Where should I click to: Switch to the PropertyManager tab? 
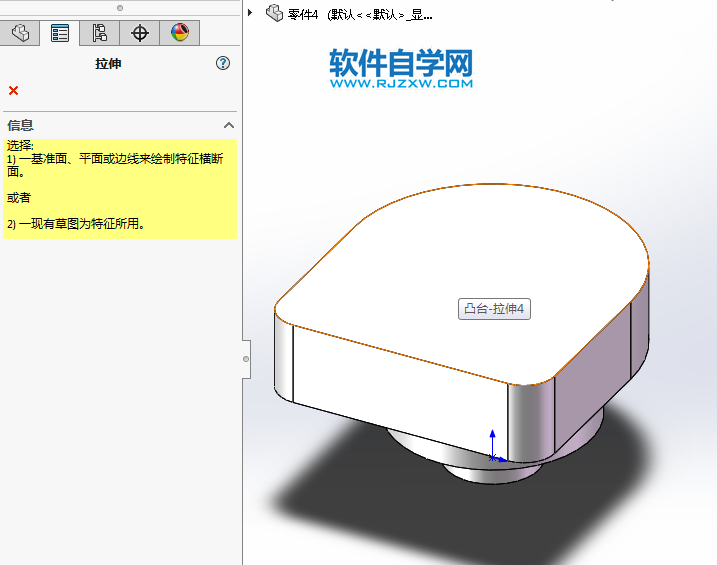[59, 33]
